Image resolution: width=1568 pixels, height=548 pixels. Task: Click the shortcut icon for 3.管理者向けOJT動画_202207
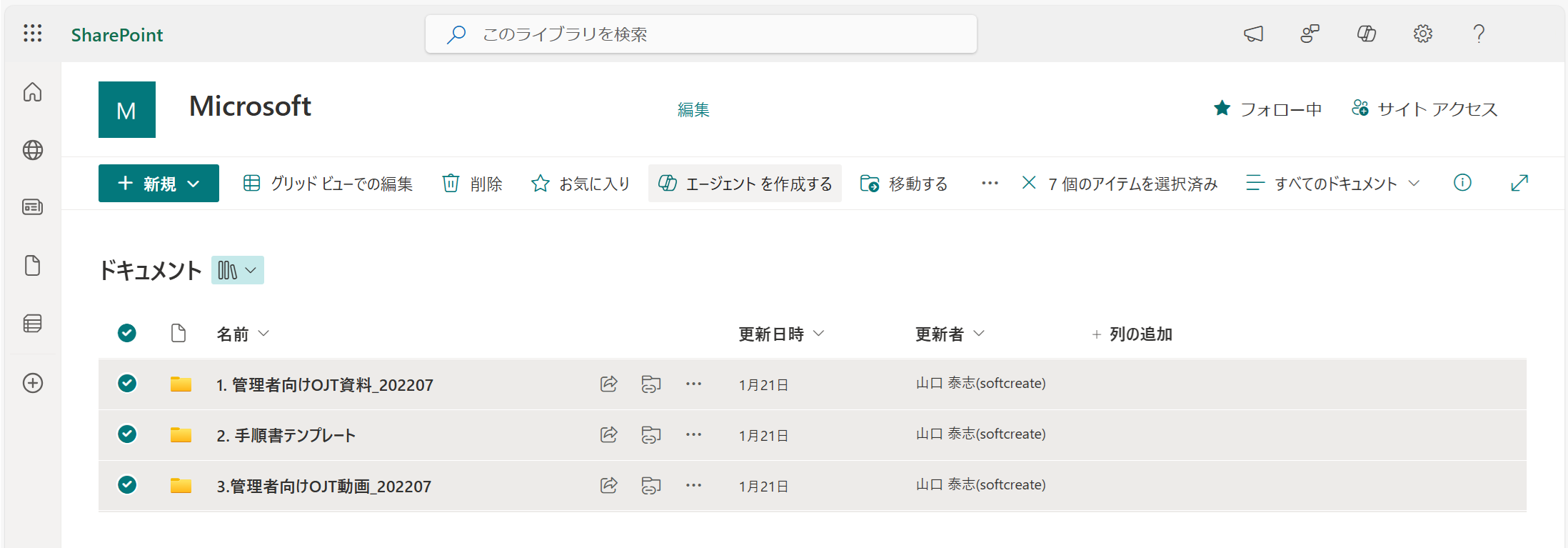[650, 485]
